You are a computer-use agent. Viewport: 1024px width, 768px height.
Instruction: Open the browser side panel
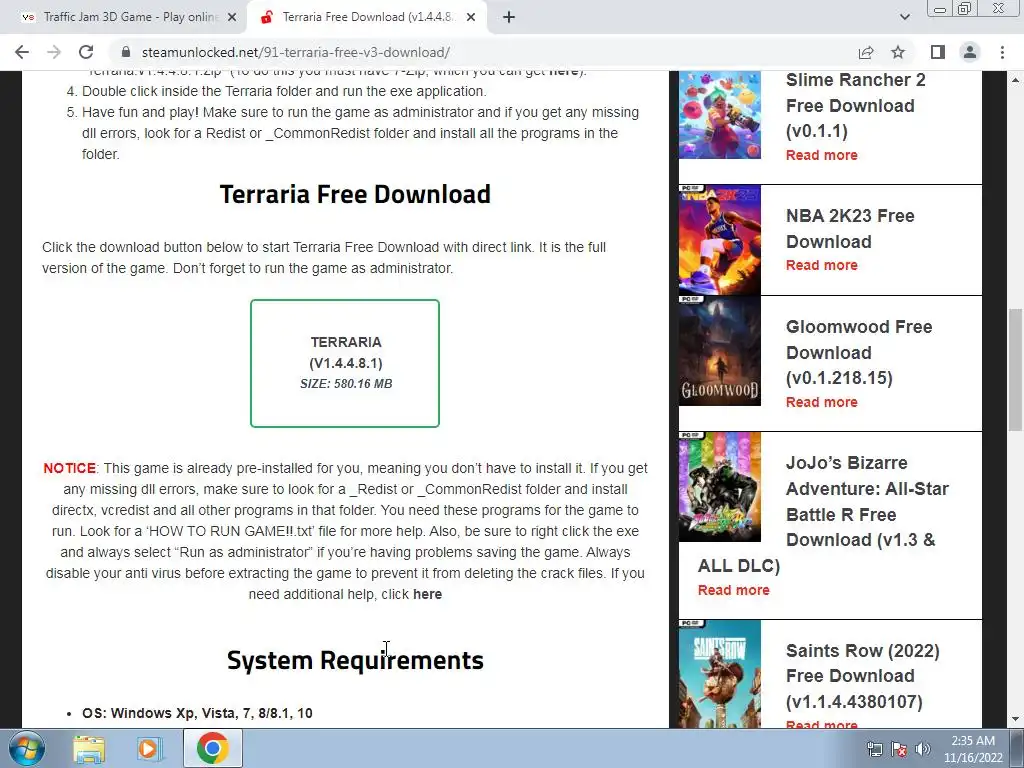938,52
